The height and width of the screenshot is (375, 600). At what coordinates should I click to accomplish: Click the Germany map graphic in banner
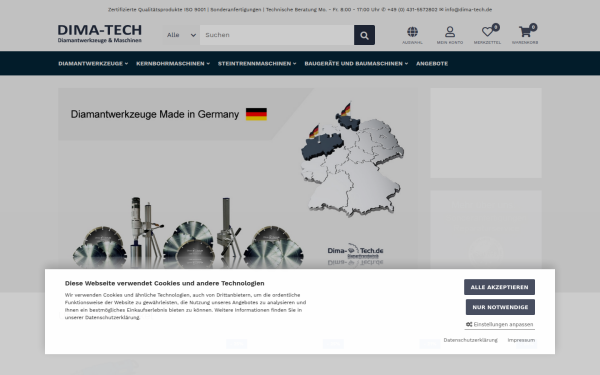[x=352, y=160]
